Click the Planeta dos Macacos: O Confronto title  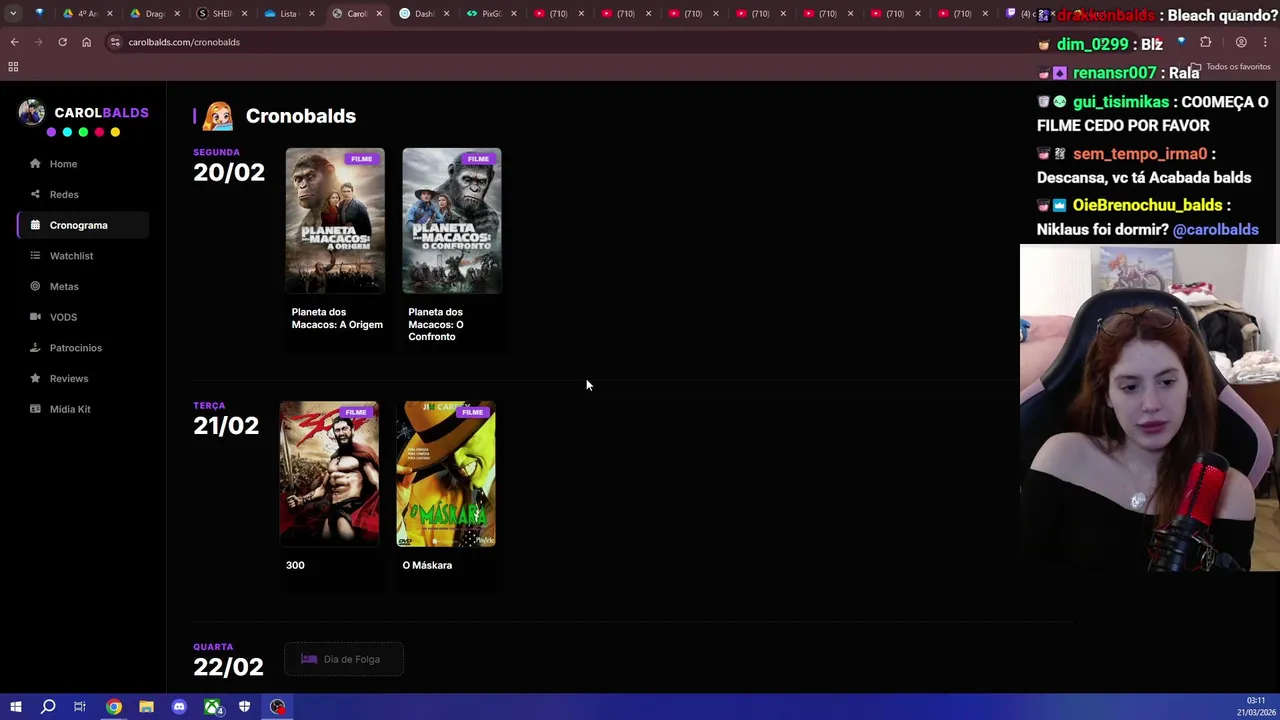pos(436,324)
